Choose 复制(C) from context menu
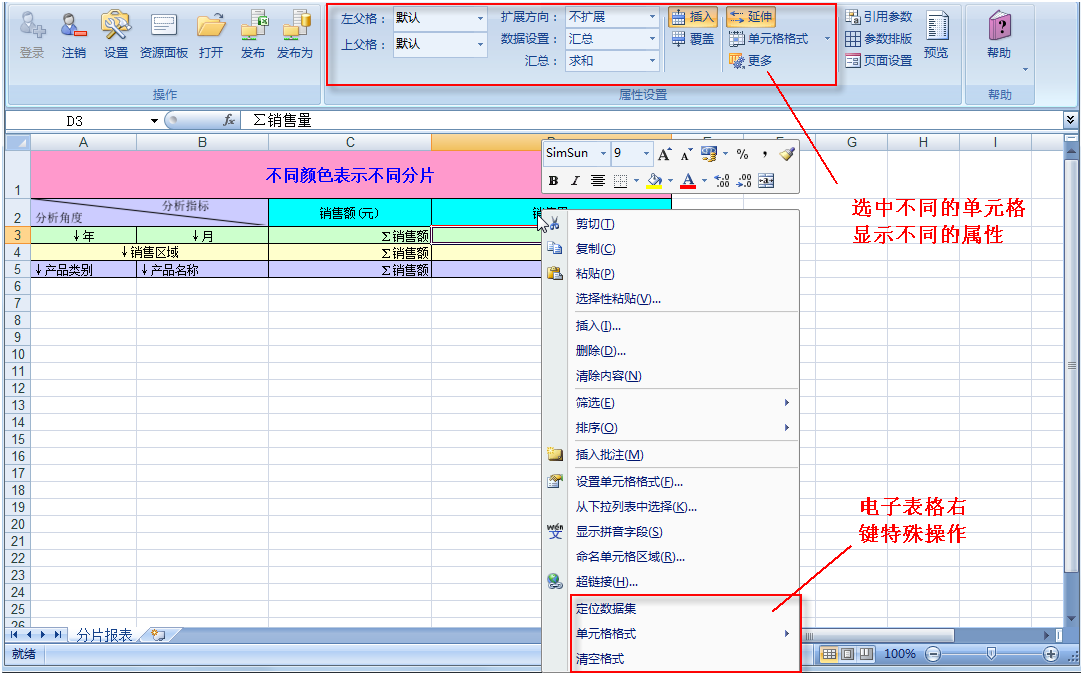Image resolution: width=1083 pixels, height=675 pixels. tap(595, 249)
